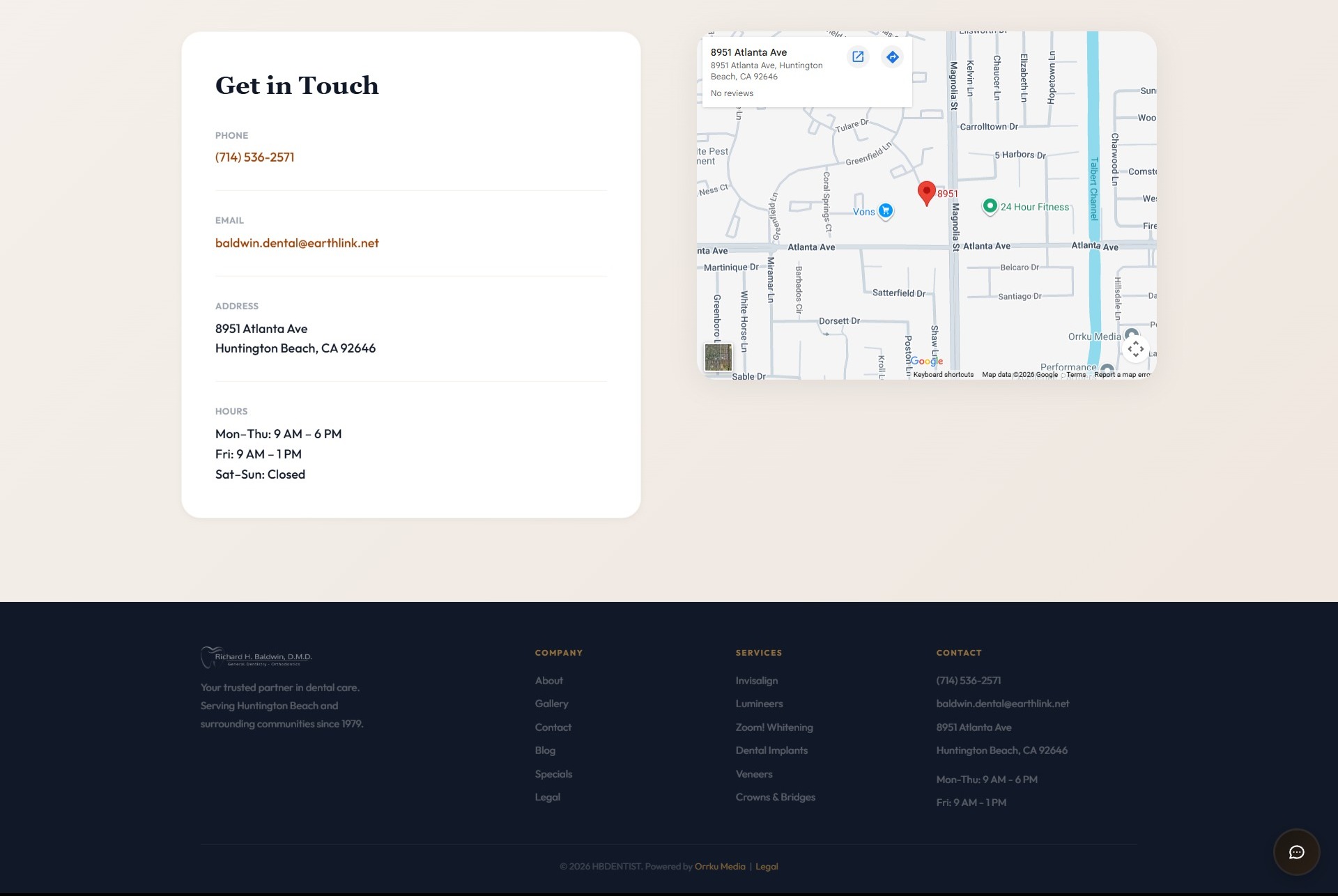The height and width of the screenshot is (896, 1338).
Task: Click the Orrku Media credit link
Action: (x=719, y=866)
